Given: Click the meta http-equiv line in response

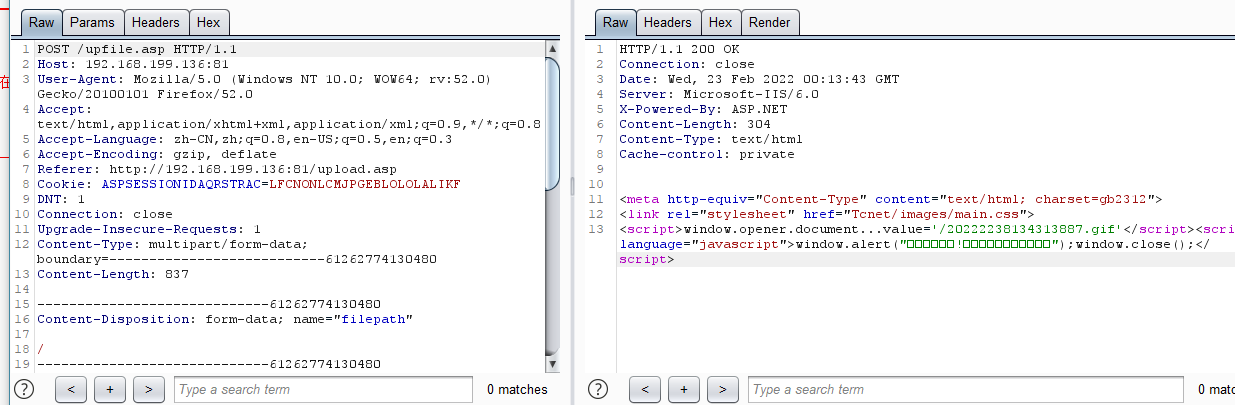Looking at the screenshot, I should 890,199.
